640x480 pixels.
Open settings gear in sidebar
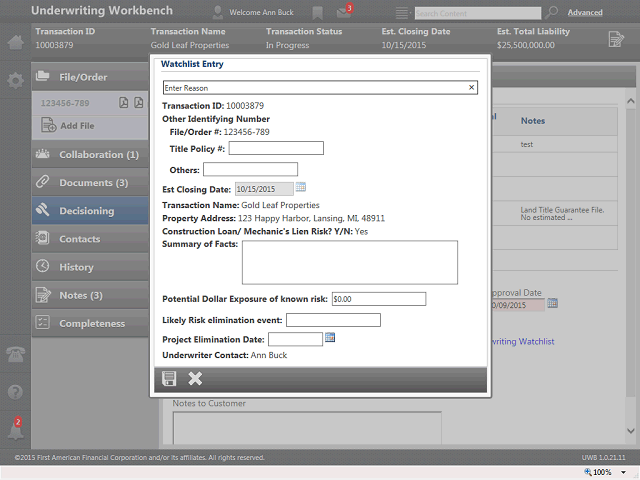click(x=16, y=80)
